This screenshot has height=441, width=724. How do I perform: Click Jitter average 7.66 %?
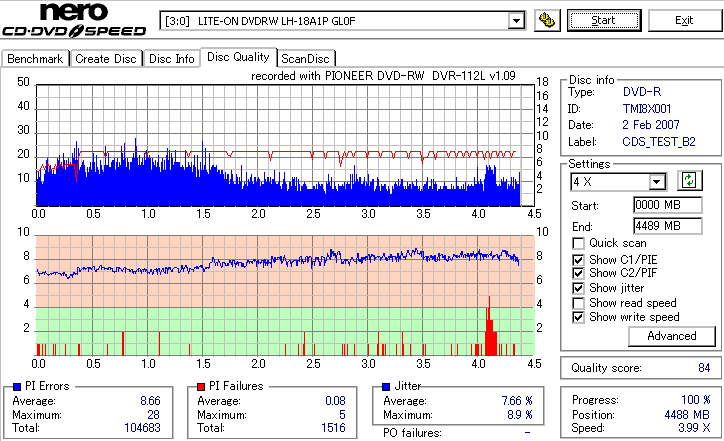click(517, 401)
